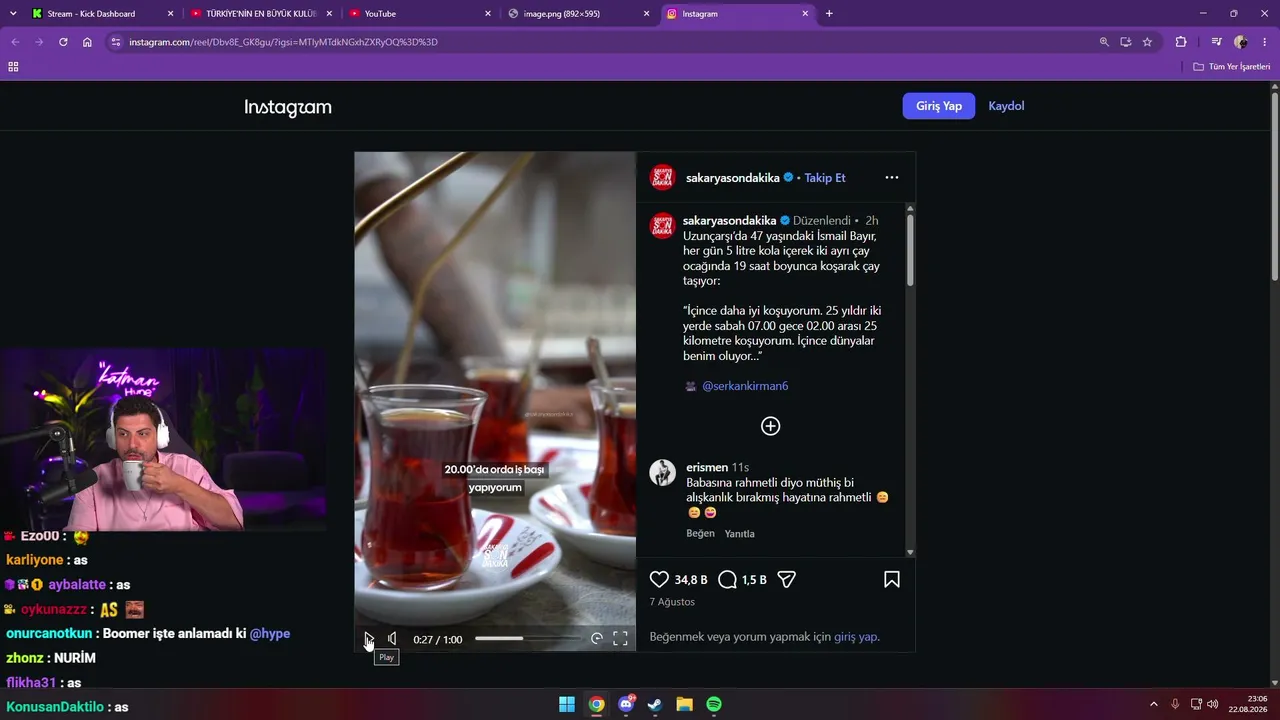The image size is (1280, 720).
Task: Open the volume control in system tray
Action: (x=1212, y=704)
